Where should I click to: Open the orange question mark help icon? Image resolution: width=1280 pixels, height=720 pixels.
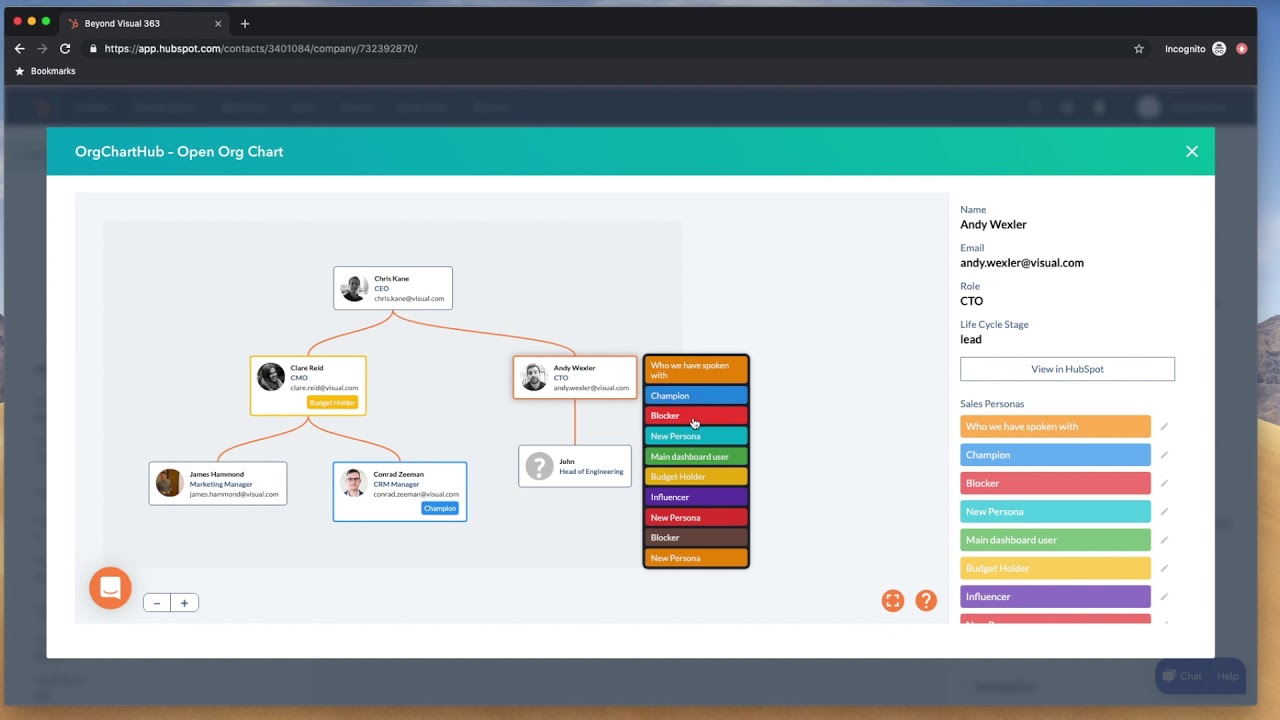point(926,600)
